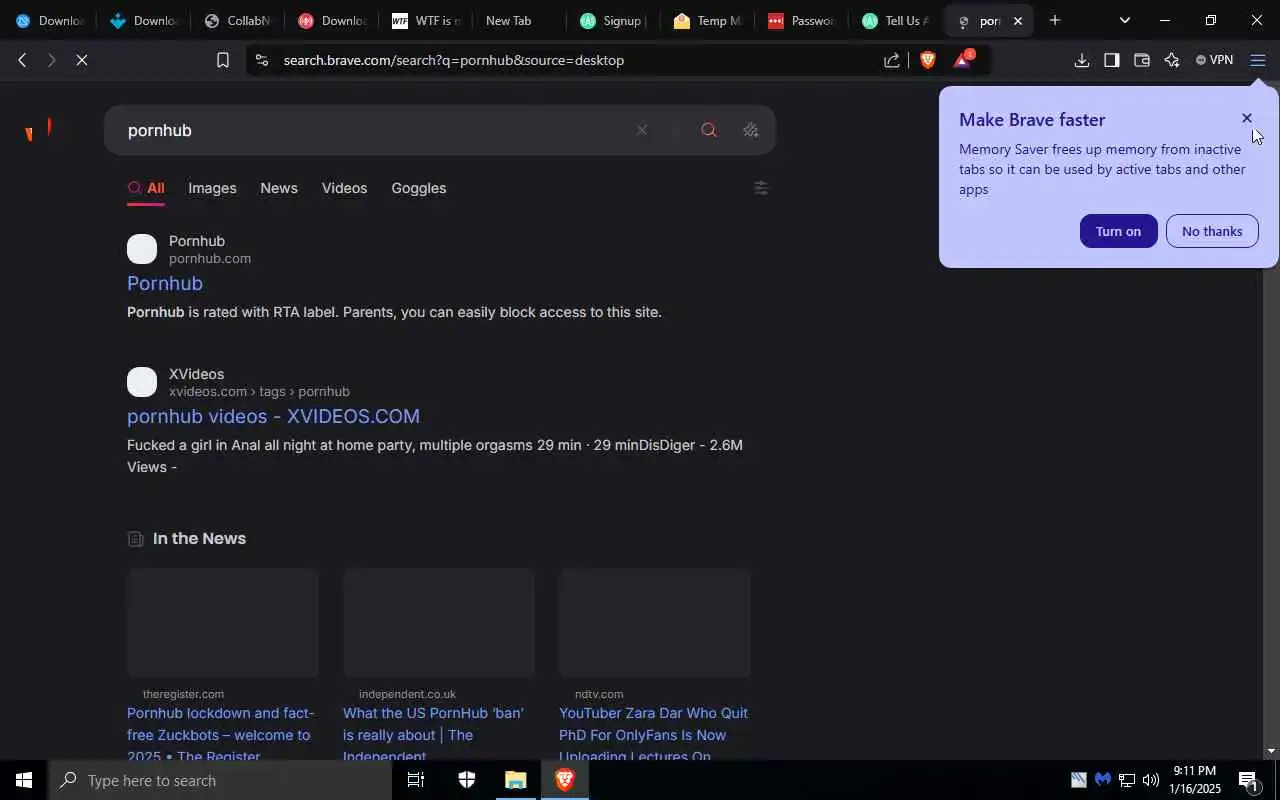This screenshot has height=800, width=1280.
Task: Click the VPN button in toolbar
Action: (x=1214, y=60)
